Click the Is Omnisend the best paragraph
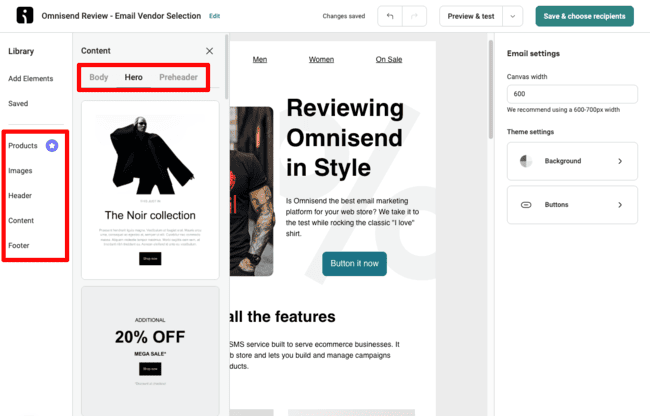Screen dimensions: 650x416 tap(352, 217)
